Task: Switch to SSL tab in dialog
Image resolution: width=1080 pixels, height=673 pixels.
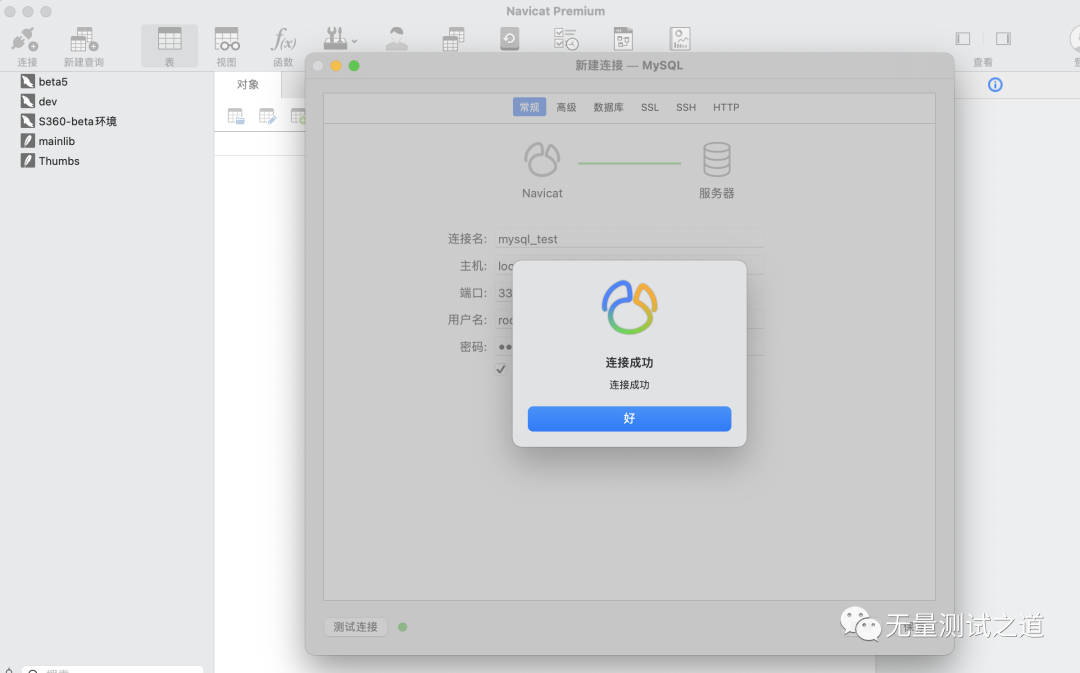Action: coord(650,107)
